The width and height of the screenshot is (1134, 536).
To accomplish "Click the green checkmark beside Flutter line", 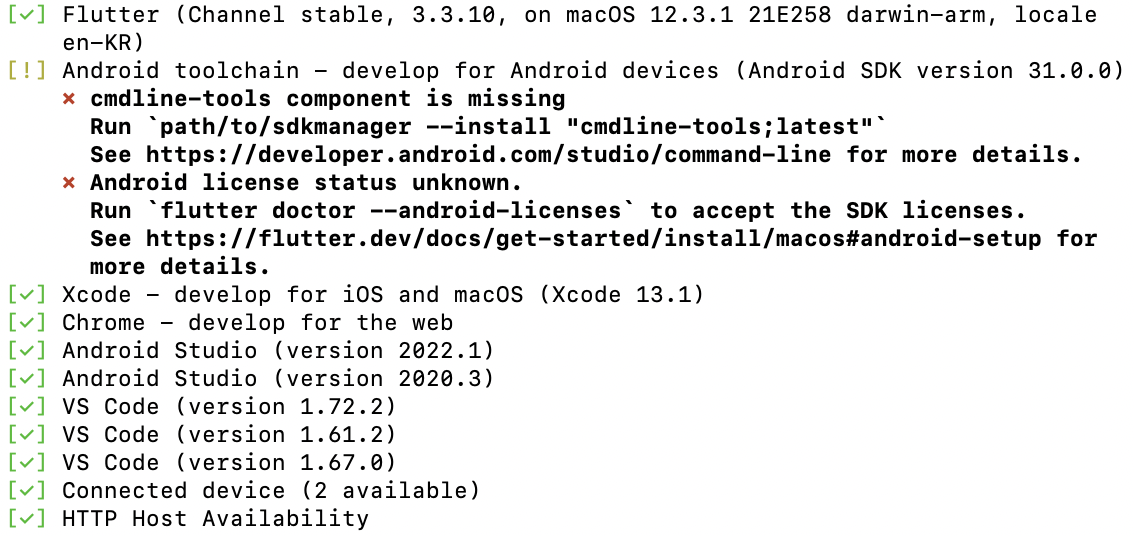I will coord(27,14).
